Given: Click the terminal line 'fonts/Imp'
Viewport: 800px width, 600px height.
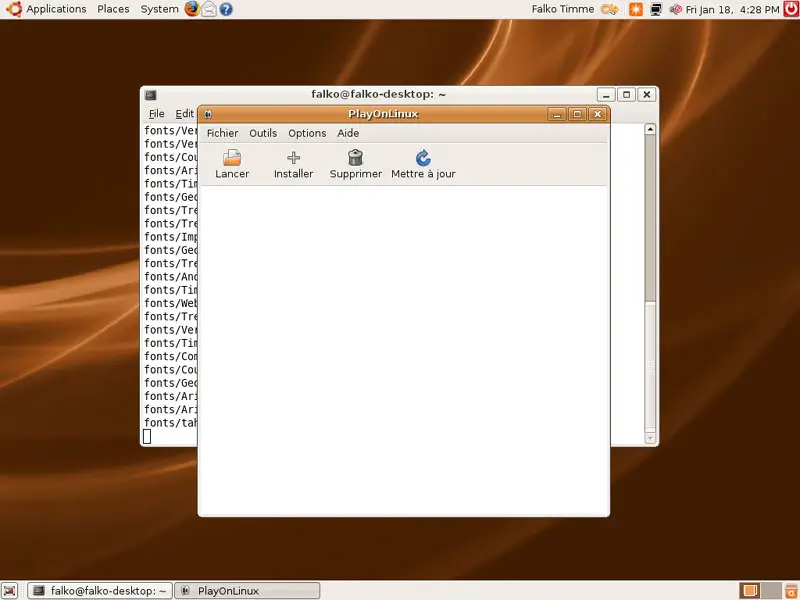Looking at the screenshot, I should (x=170, y=237).
